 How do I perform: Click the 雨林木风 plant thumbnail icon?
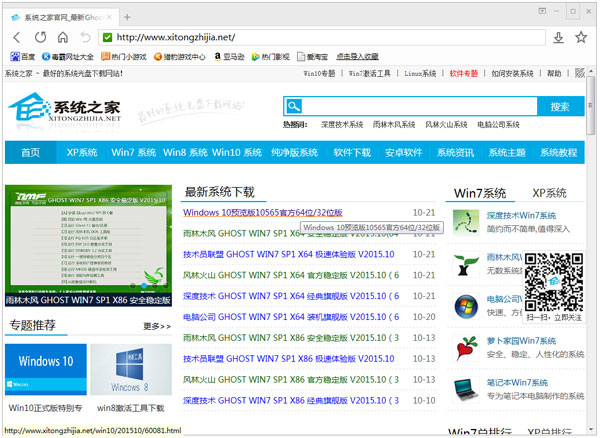[466, 264]
